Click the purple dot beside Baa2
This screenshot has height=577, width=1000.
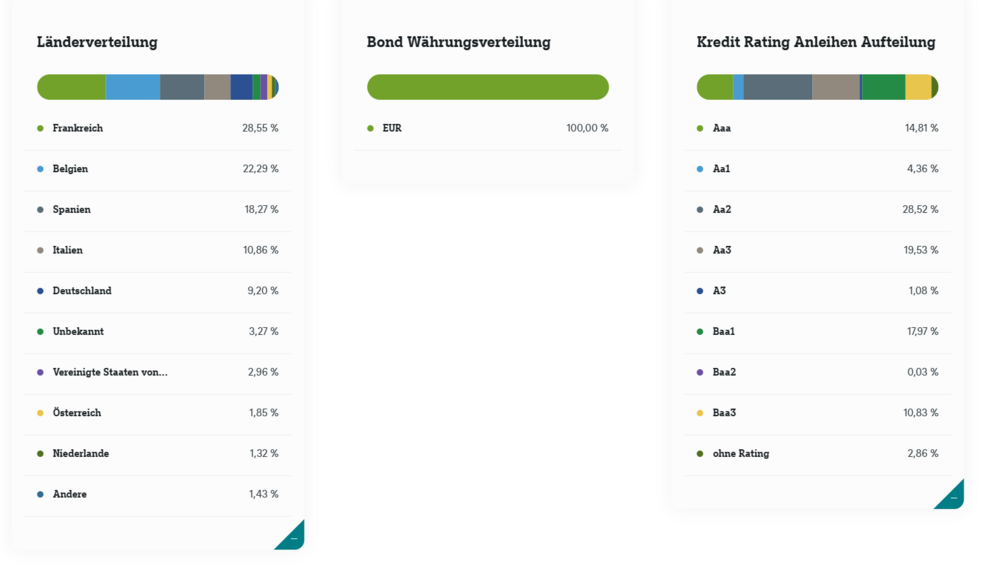[x=700, y=372]
